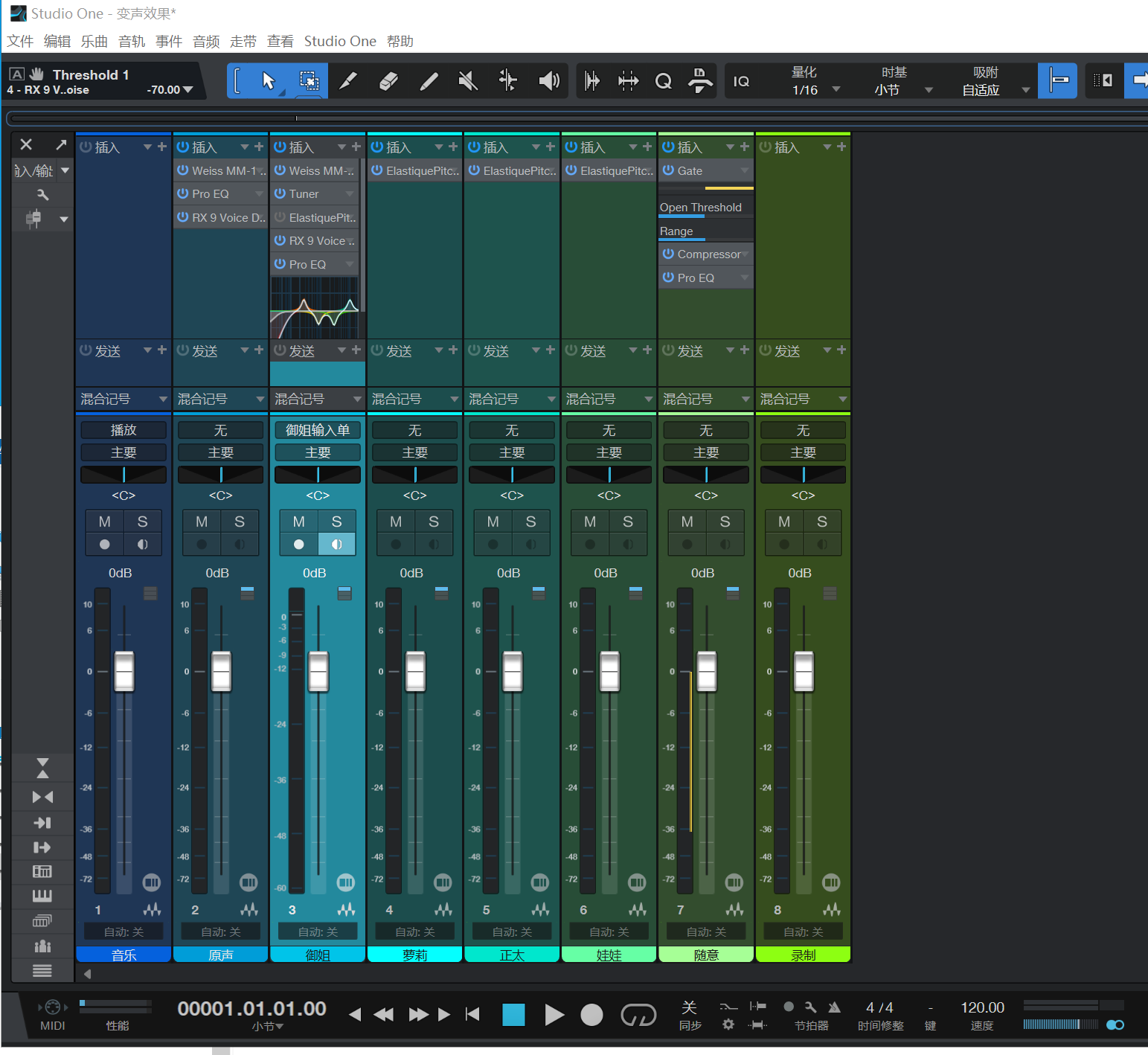Click the 120.00 tempo field
The width and height of the screenshot is (1148, 1055).
(982, 1007)
